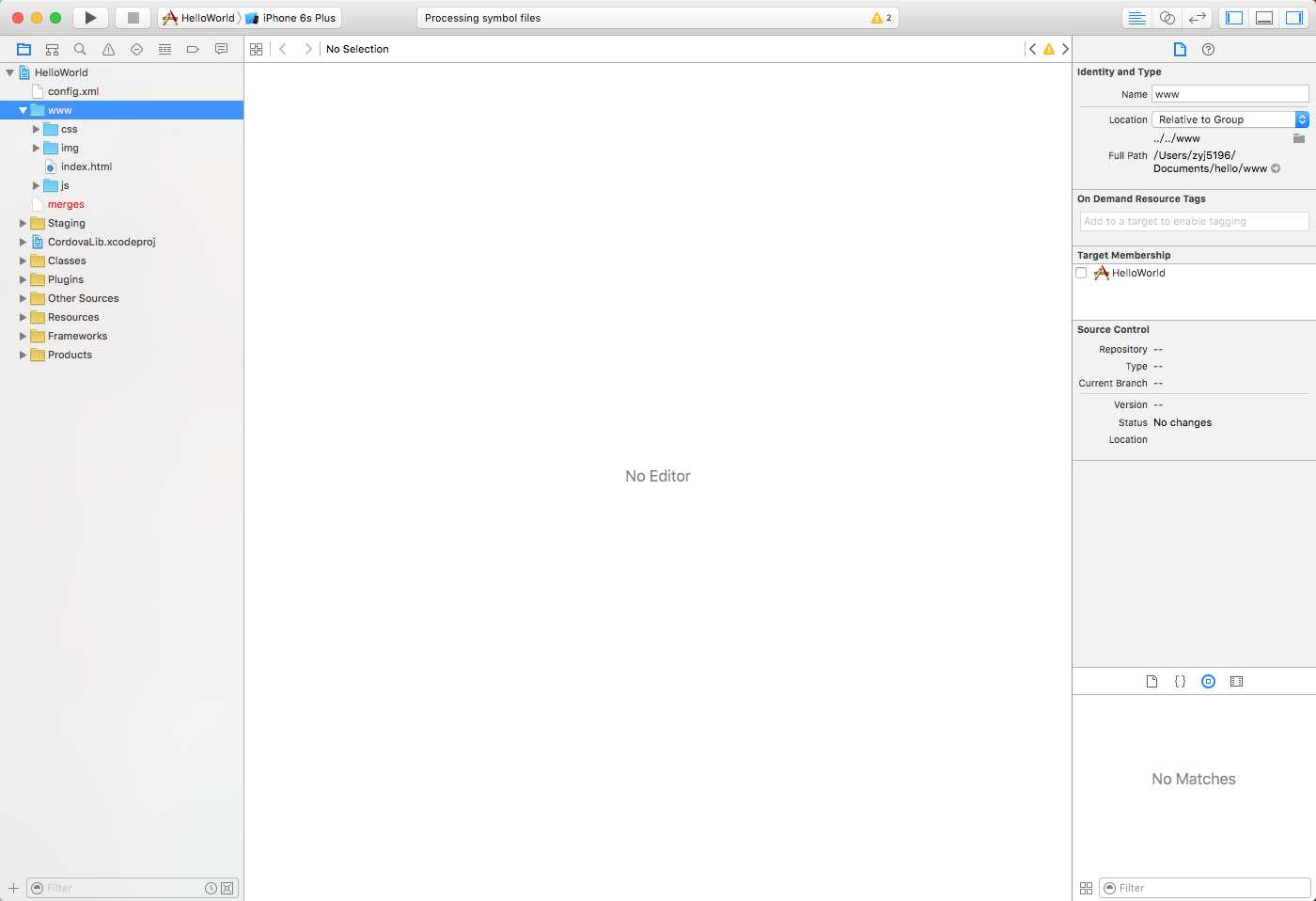Show the File inspector

[1180, 49]
